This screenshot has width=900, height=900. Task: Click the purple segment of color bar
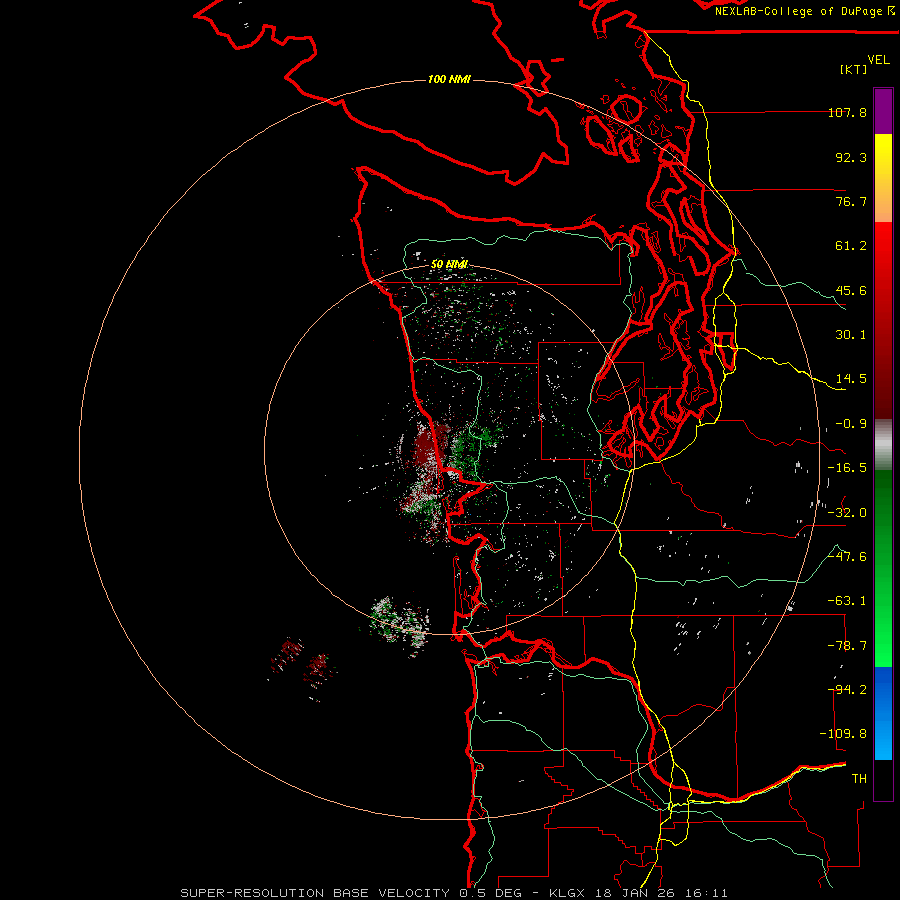tap(883, 111)
